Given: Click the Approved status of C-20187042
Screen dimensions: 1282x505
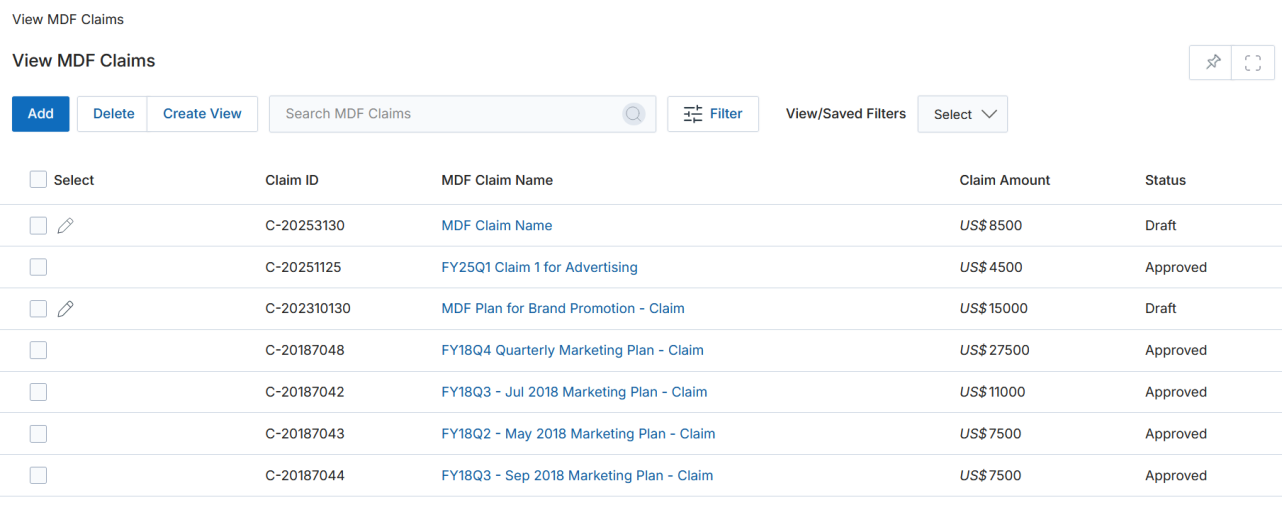Looking at the screenshot, I should (x=1176, y=392).
